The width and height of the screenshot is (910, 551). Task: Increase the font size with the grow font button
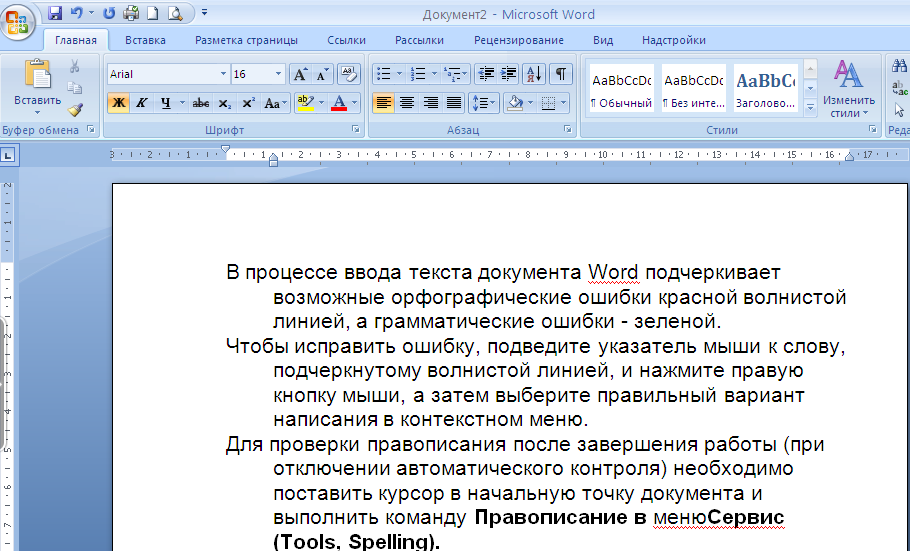pos(299,74)
